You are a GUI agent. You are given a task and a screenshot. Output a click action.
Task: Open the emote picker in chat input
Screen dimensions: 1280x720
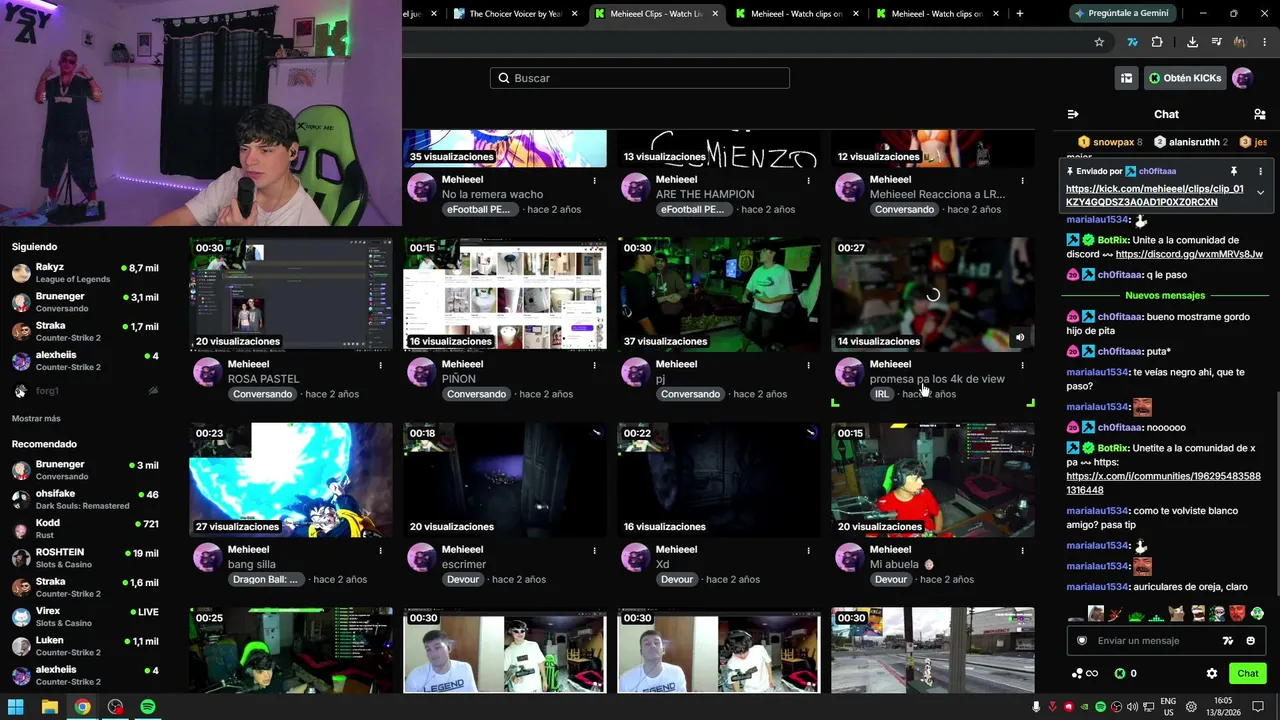click(x=1251, y=641)
